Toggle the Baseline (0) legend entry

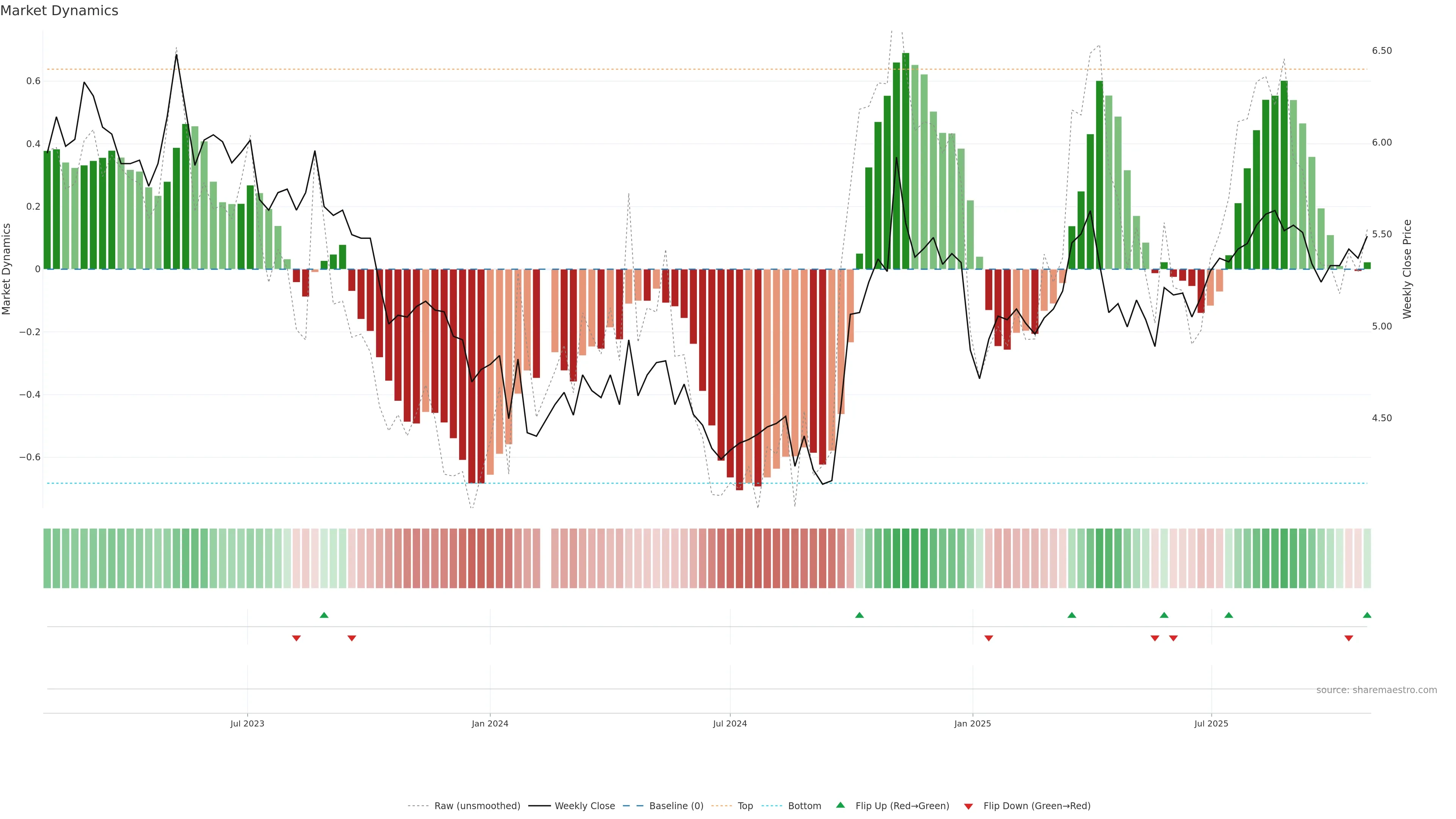point(676,806)
